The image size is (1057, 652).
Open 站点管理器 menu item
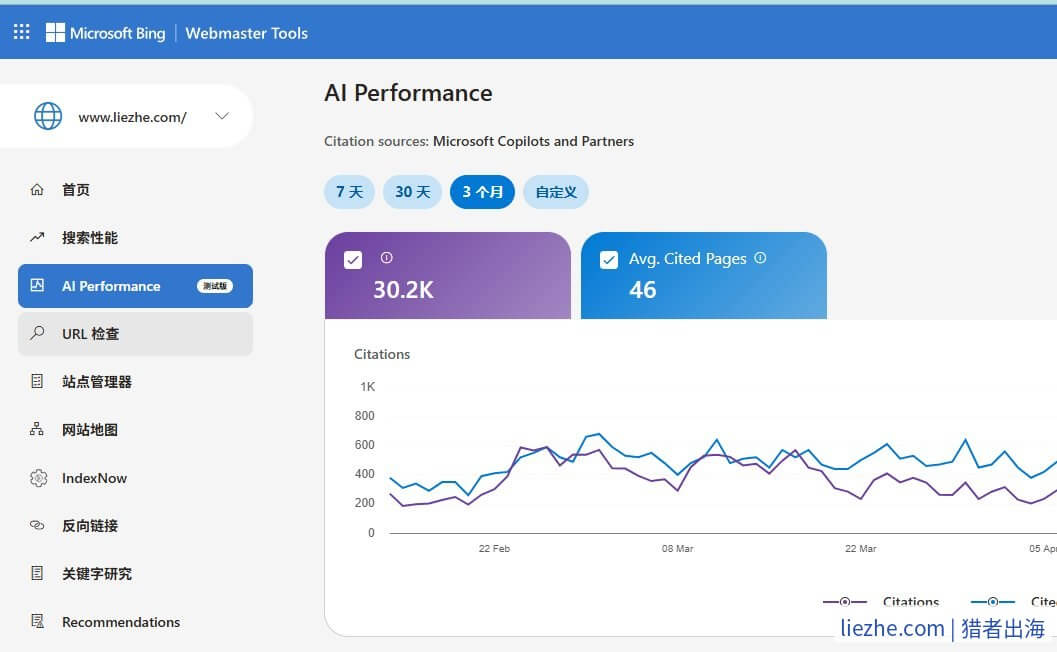tap(135, 382)
